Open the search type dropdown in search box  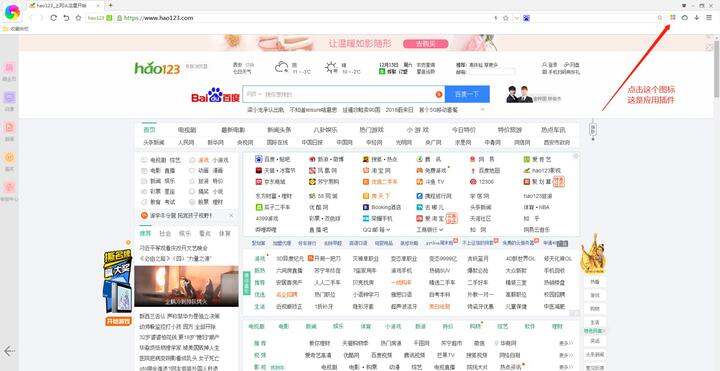253,94
